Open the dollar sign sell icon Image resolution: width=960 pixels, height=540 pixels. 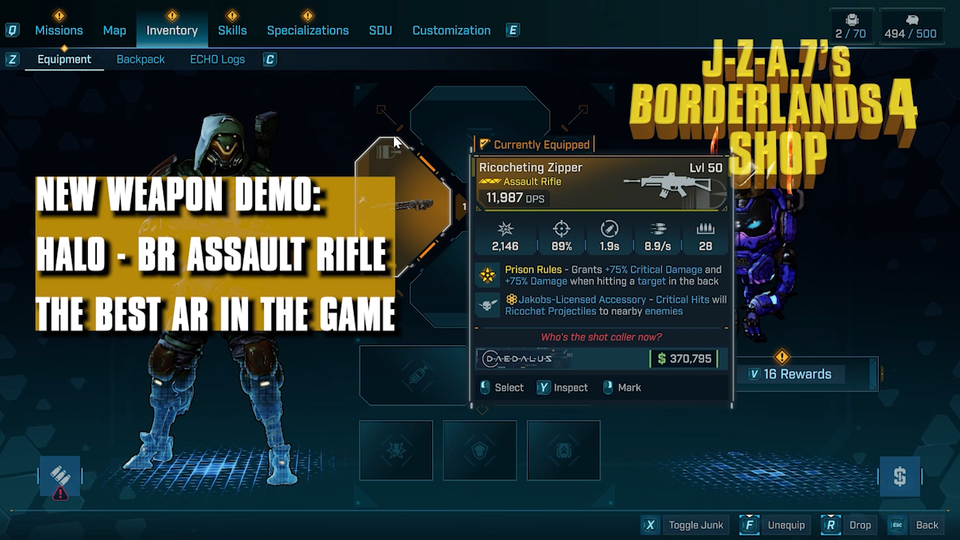click(x=900, y=476)
